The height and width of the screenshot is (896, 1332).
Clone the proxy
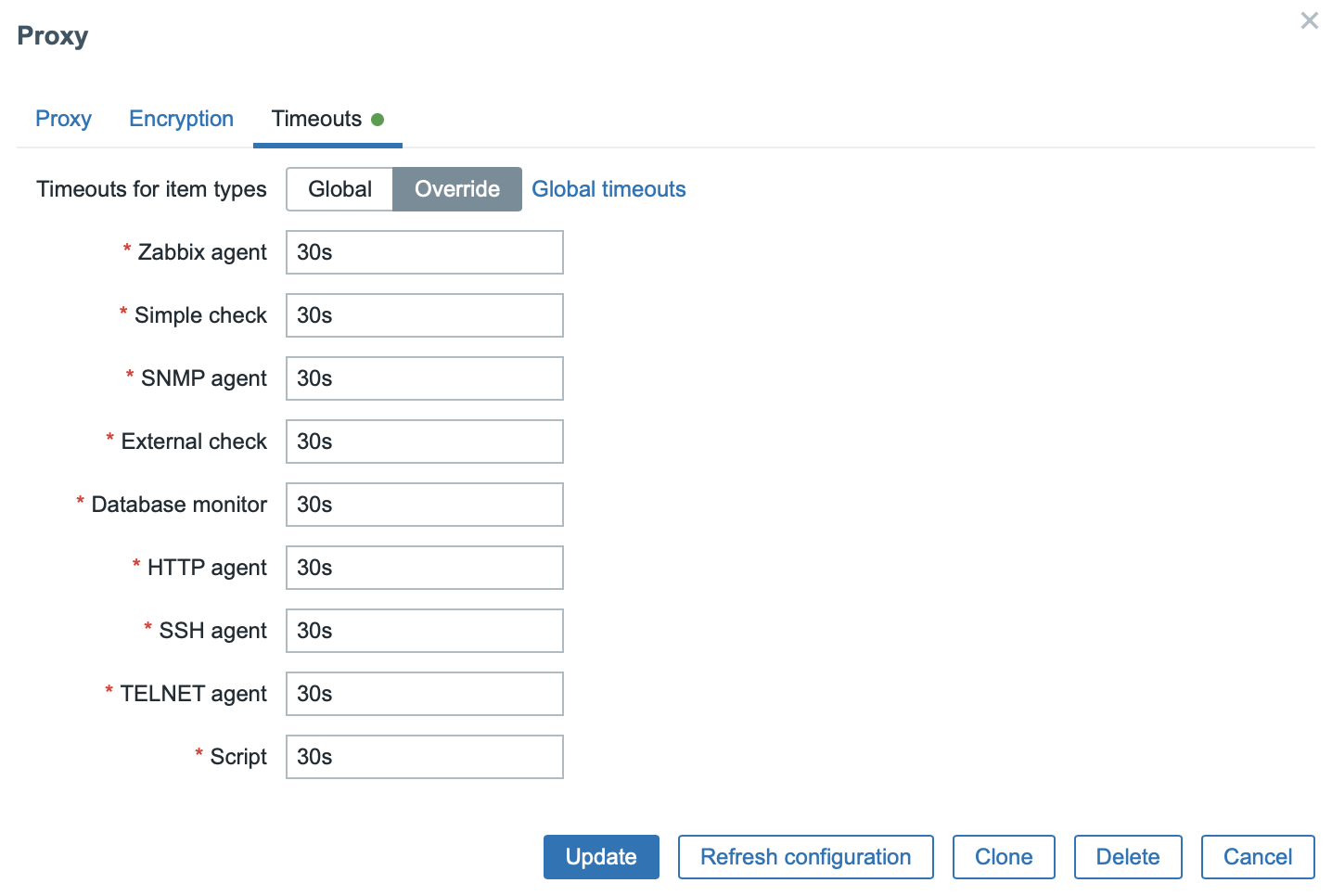tap(1004, 857)
